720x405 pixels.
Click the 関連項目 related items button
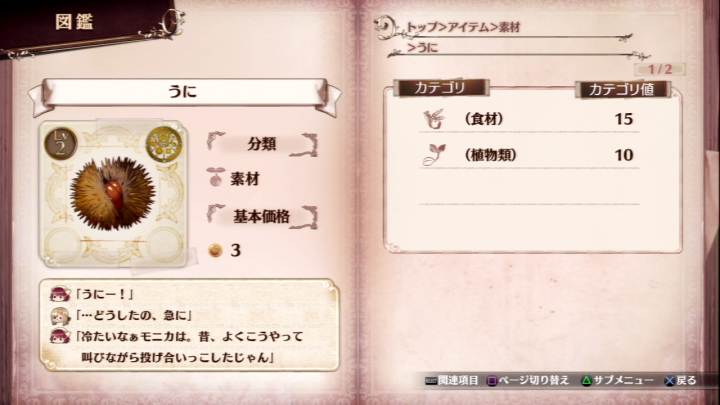(x=452, y=380)
